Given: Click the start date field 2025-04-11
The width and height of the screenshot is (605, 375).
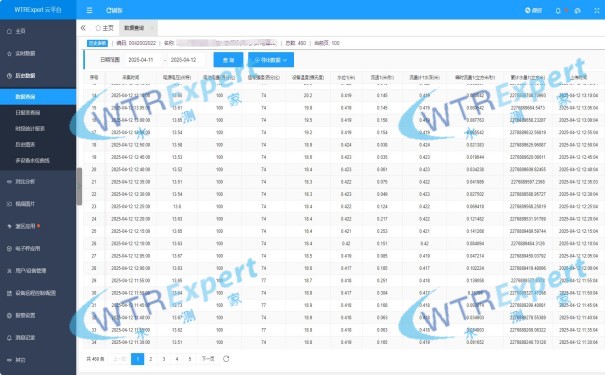Looking at the screenshot, I should pyautogui.click(x=141, y=60).
